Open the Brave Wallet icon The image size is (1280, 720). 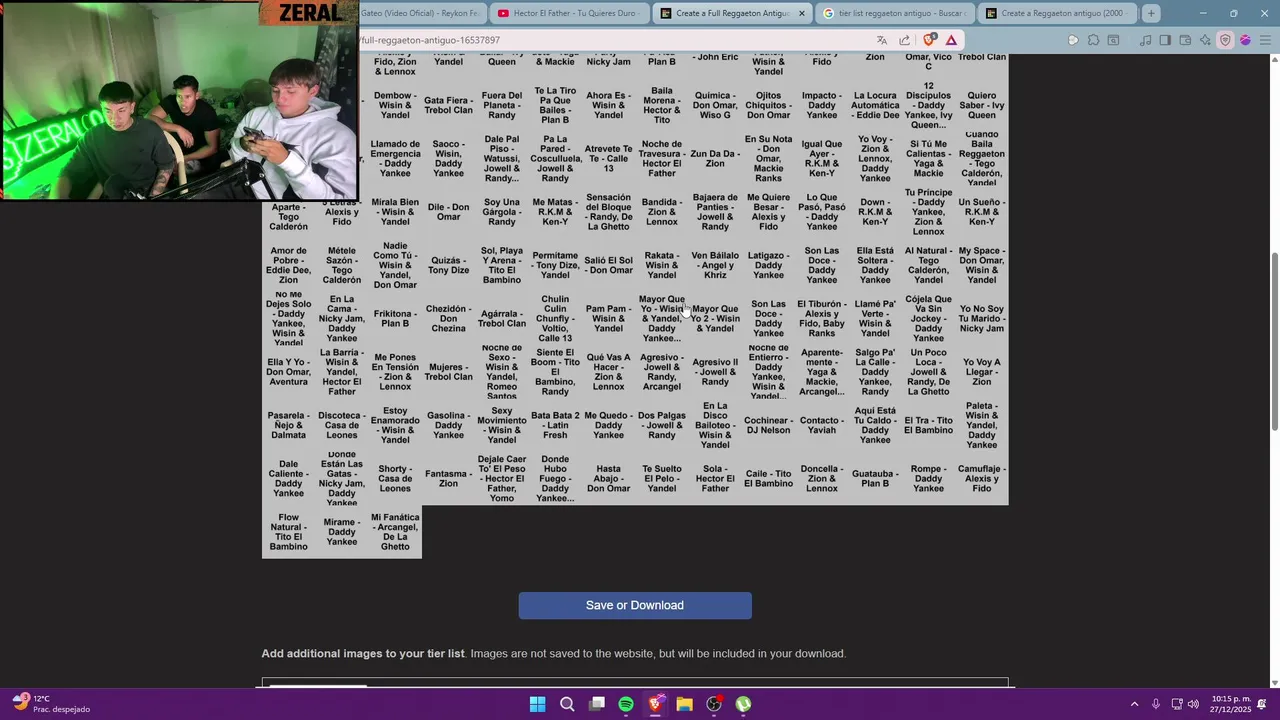[x=1185, y=40]
